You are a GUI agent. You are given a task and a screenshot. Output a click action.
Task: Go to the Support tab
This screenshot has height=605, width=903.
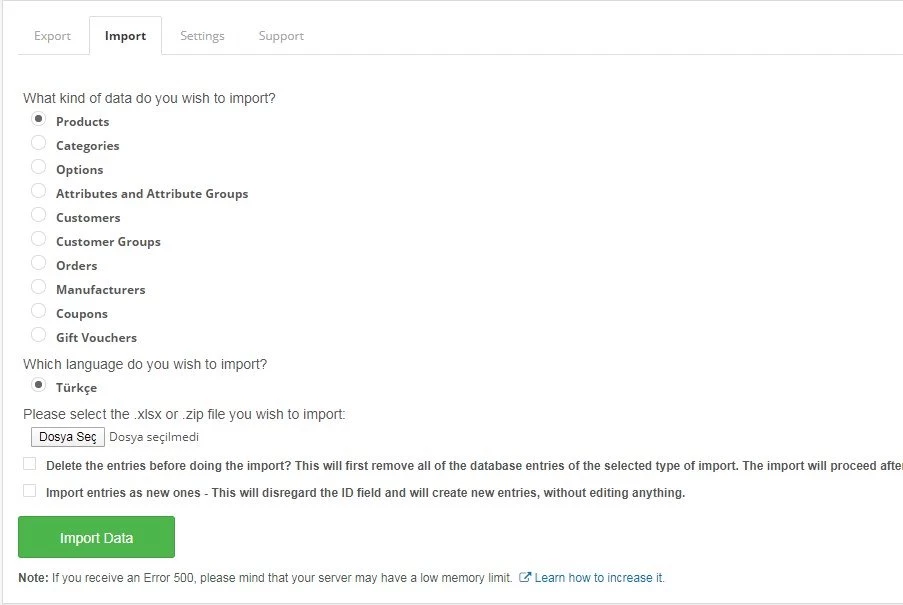pyautogui.click(x=280, y=35)
